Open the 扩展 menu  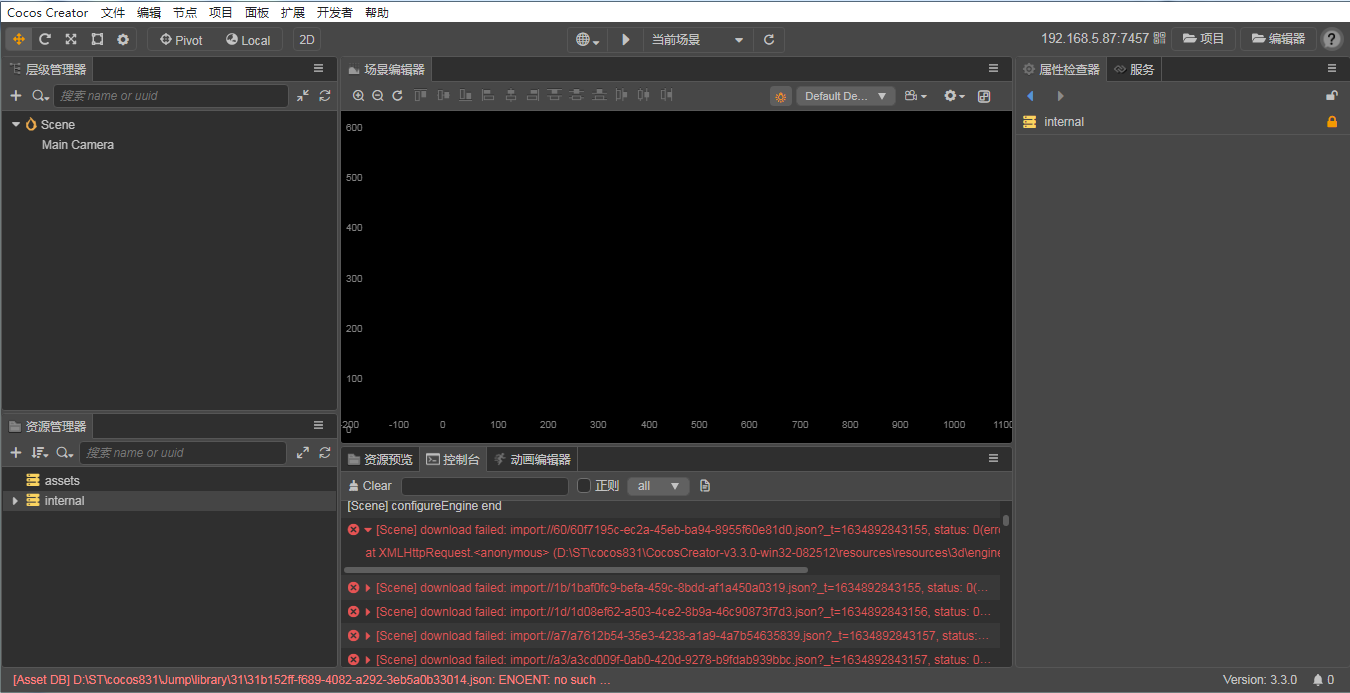pyautogui.click(x=293, y=13)
